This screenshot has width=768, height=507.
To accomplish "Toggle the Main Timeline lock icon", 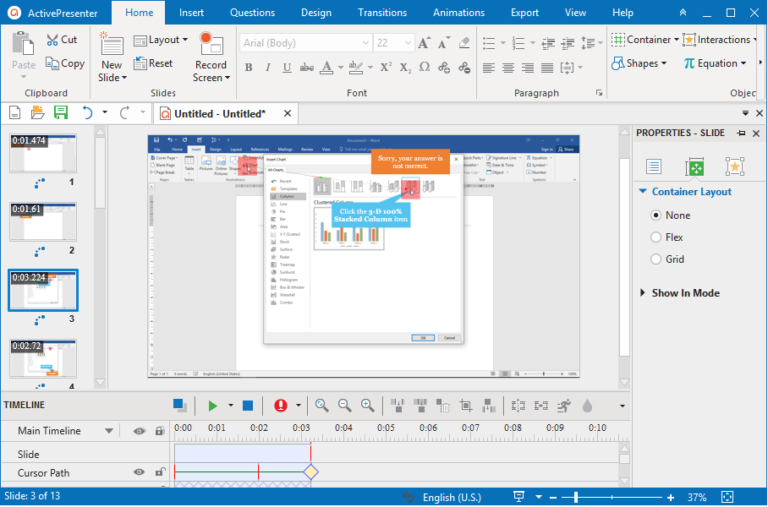I will 160,431.
